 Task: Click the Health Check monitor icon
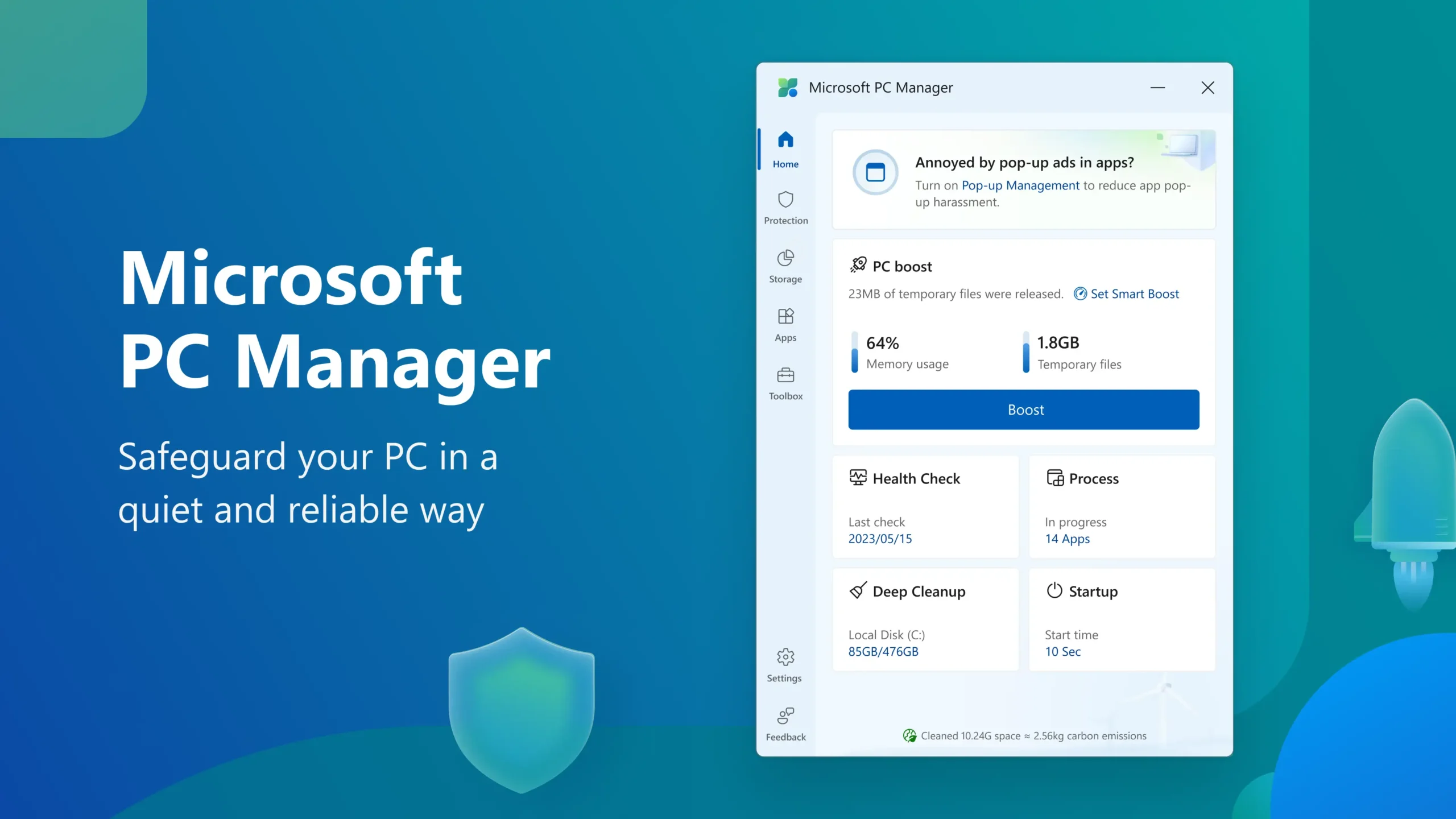tap(859, 478)
